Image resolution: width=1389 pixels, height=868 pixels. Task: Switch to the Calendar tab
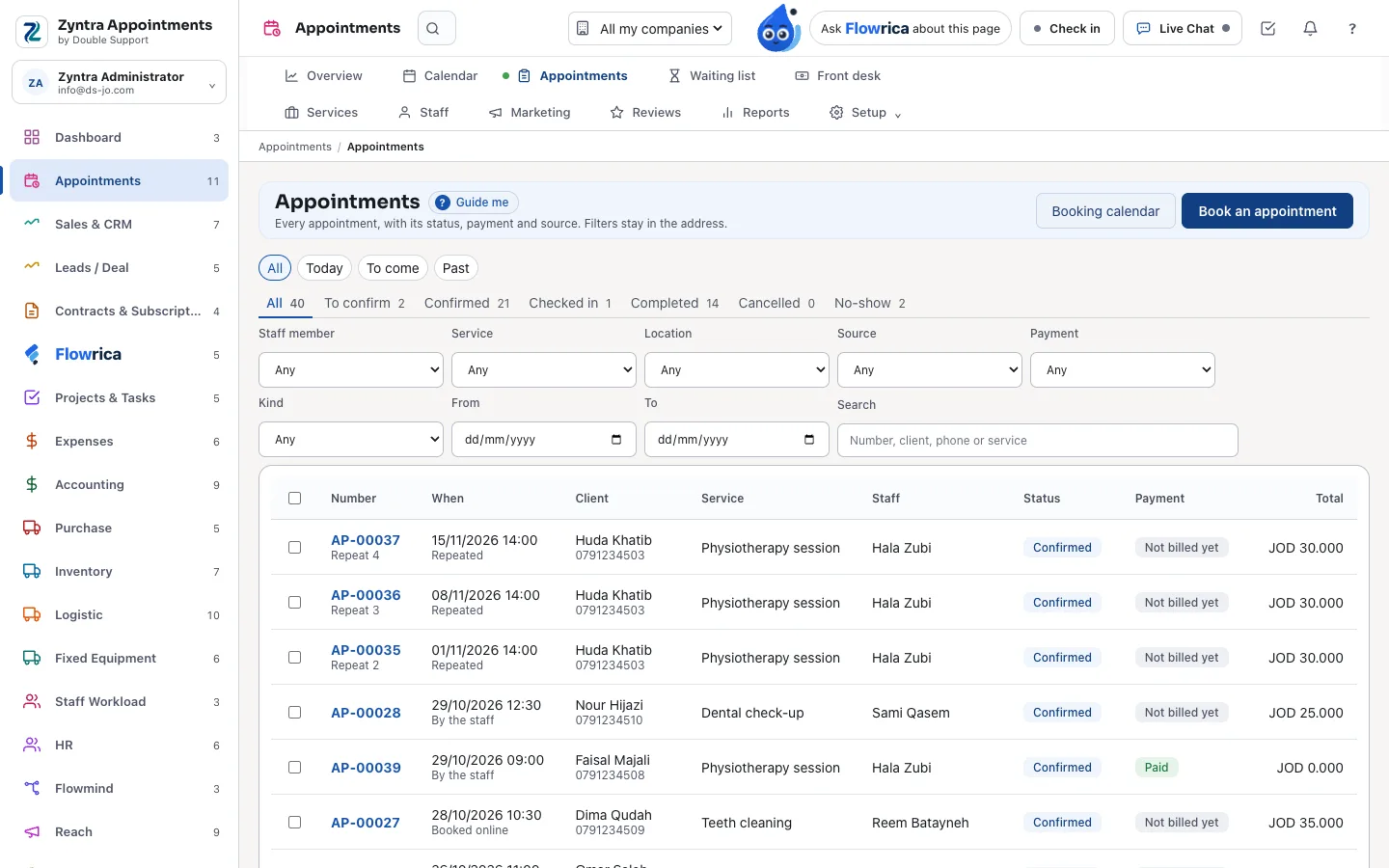[440, 75]
